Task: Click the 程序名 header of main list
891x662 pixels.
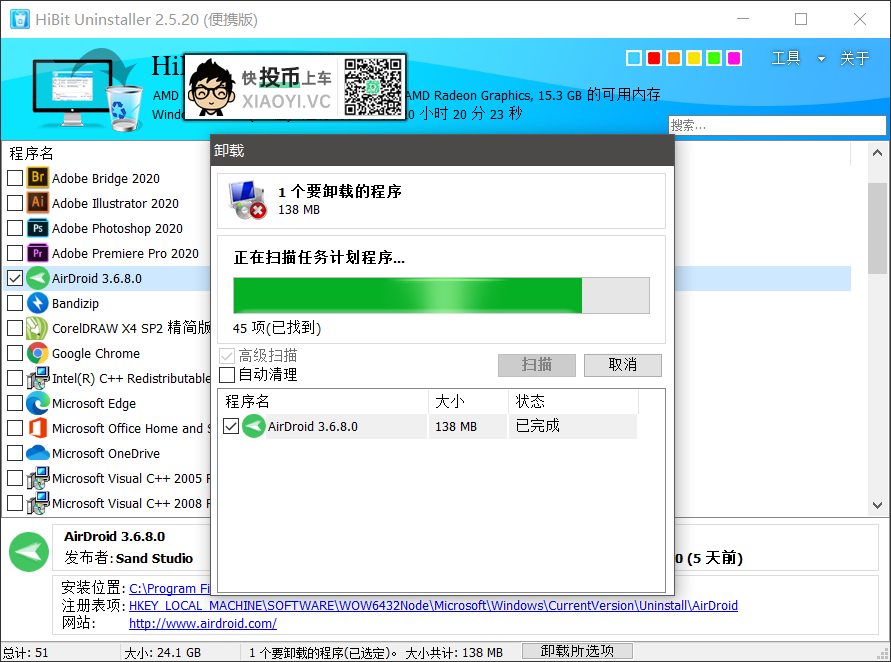Action: [31, 153]
